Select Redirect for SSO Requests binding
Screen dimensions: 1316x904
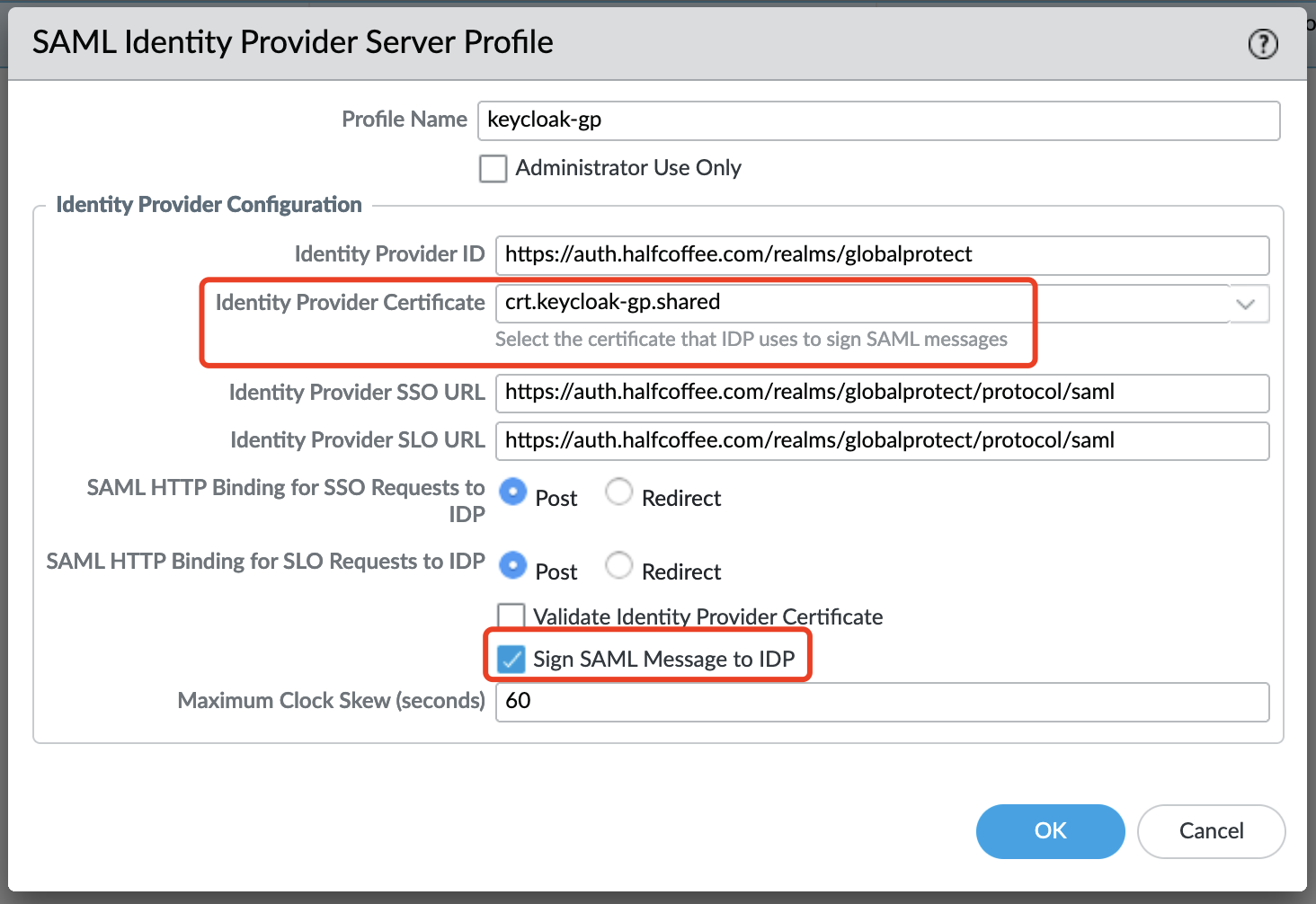(x=618, y=492)
